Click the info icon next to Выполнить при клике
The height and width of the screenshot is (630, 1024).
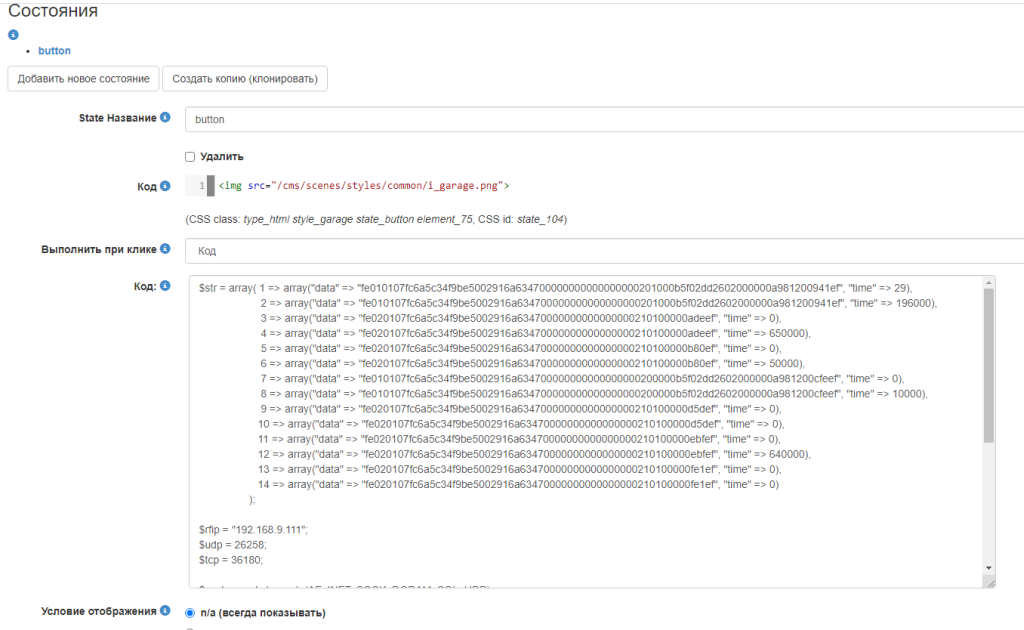165,249
